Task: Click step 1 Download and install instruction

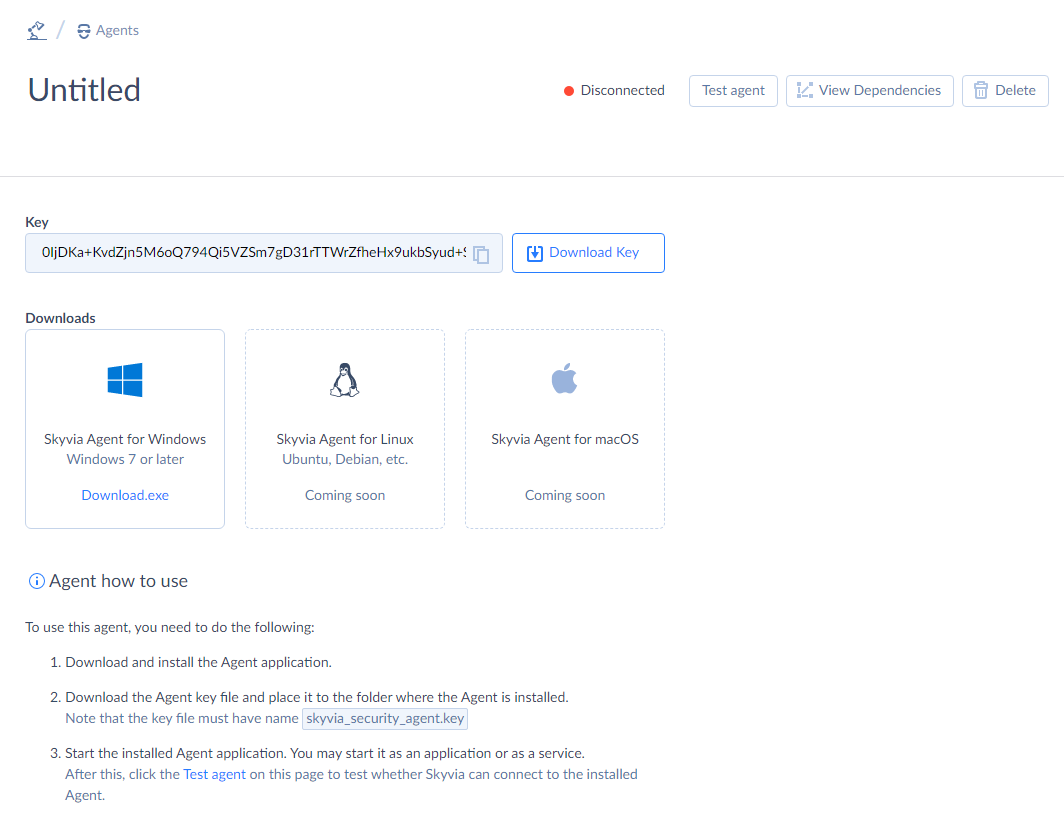Action: 198,663
